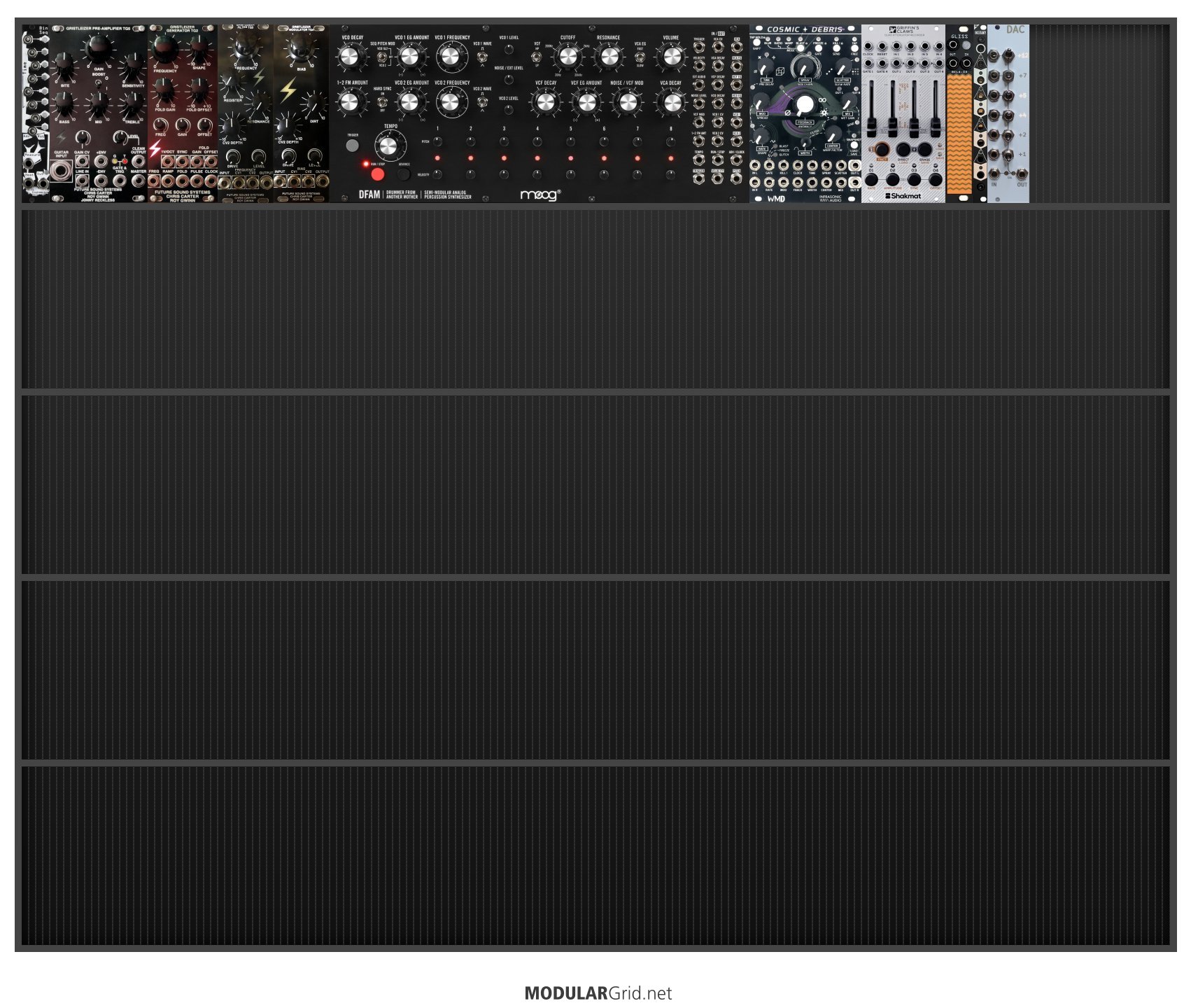Click the Frequency knob on Gristleizer Generator

[x=165, y=50]
